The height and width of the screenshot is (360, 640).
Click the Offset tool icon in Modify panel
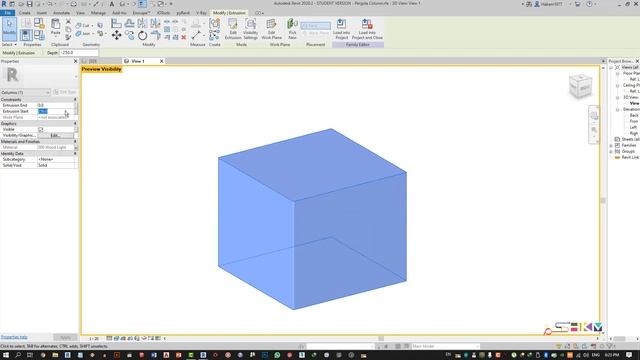pos(129,24)
